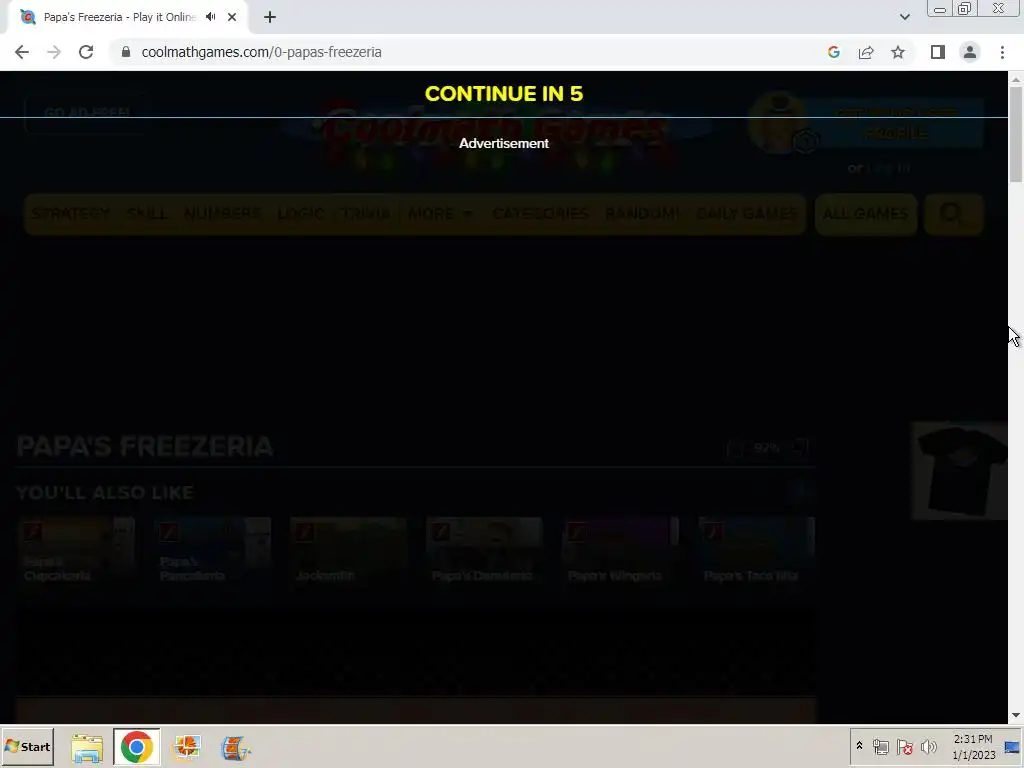Open Chrome's three-dot menu
The height and width of the screenshot is (768, 1024).
[1002, 52]
